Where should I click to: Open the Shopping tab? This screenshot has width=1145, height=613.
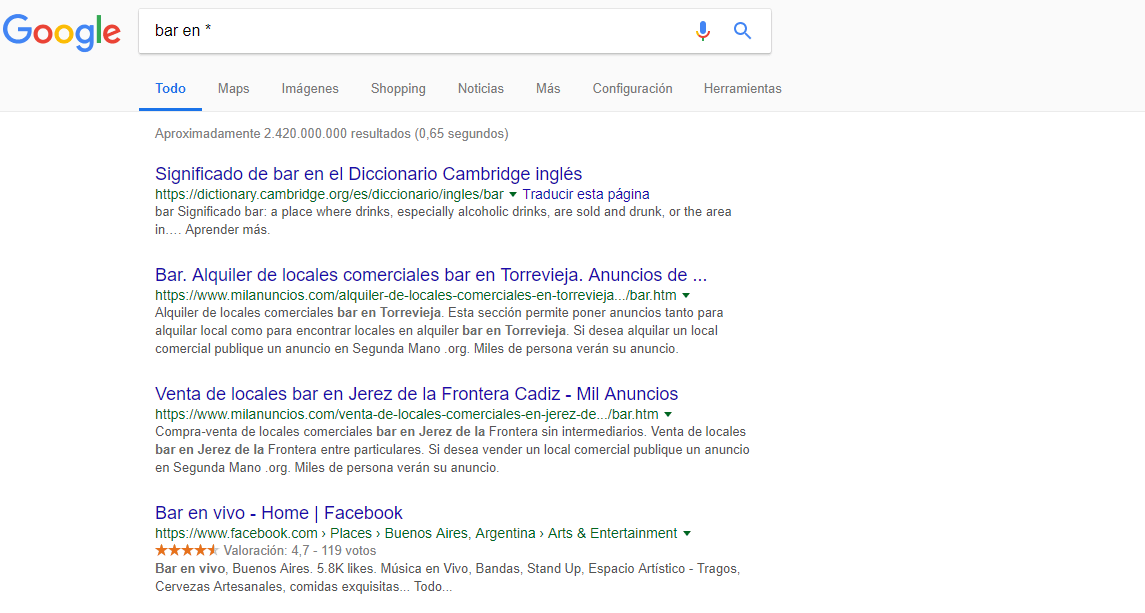[x=398, y=88]
